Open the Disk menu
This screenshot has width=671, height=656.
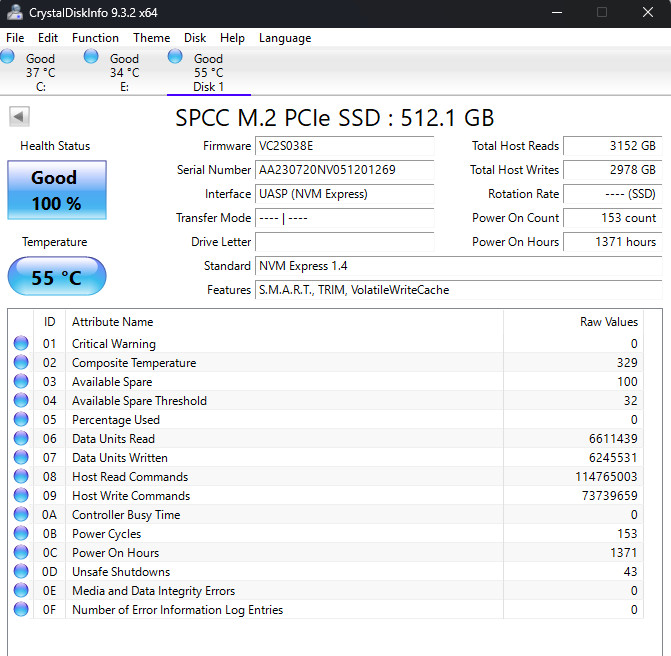click(195, 38)
